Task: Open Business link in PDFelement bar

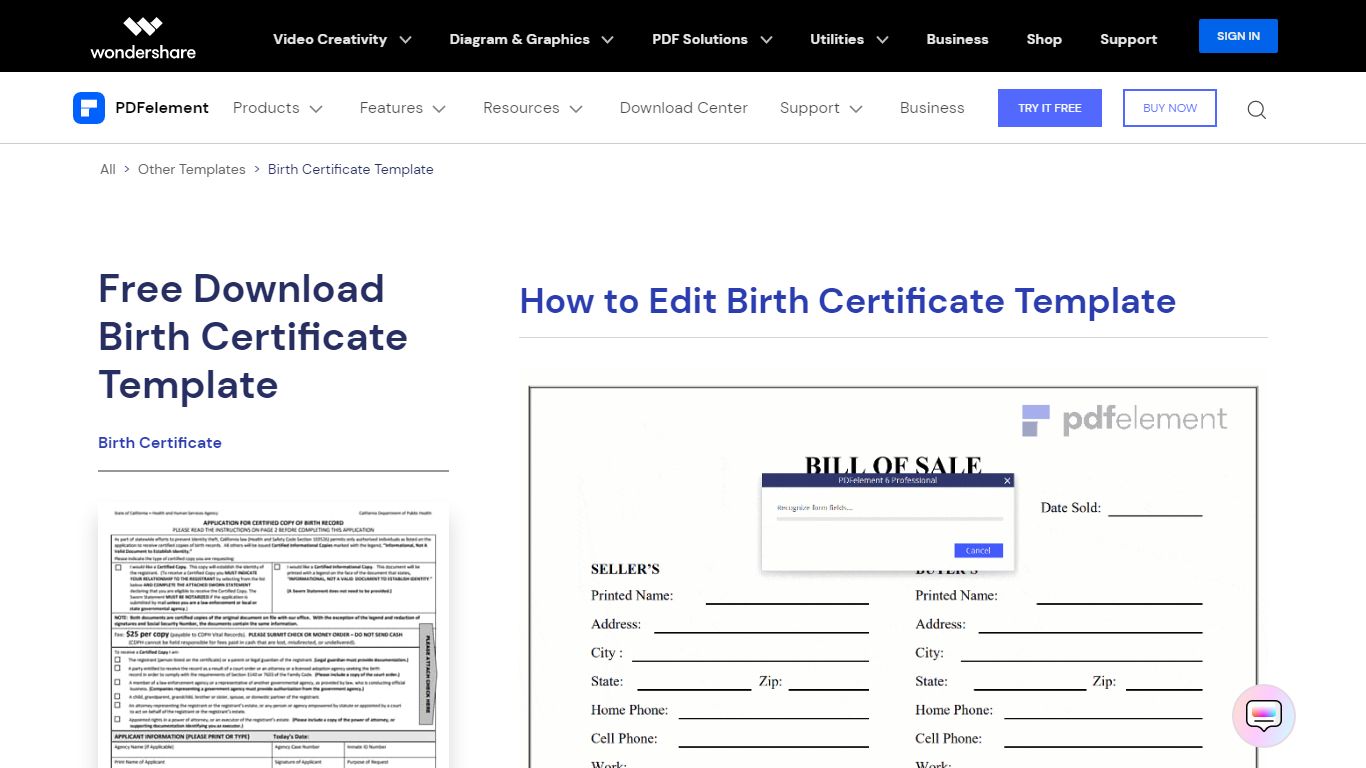Action: [932, 108]
